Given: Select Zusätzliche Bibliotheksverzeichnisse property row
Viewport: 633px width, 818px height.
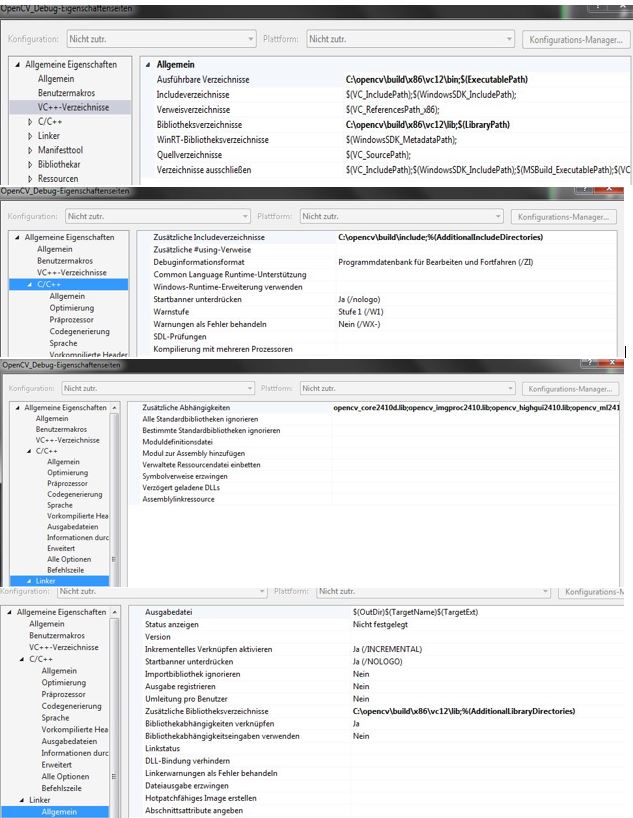Looking at the screenshot, I should (x=377, y=712).
